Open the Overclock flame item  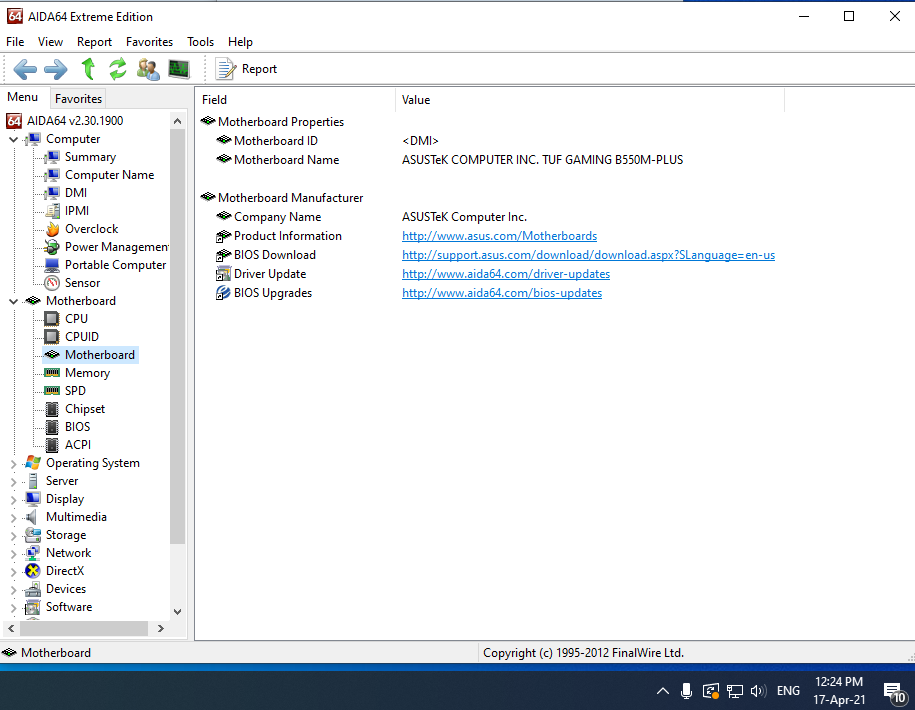pos(91,229)
